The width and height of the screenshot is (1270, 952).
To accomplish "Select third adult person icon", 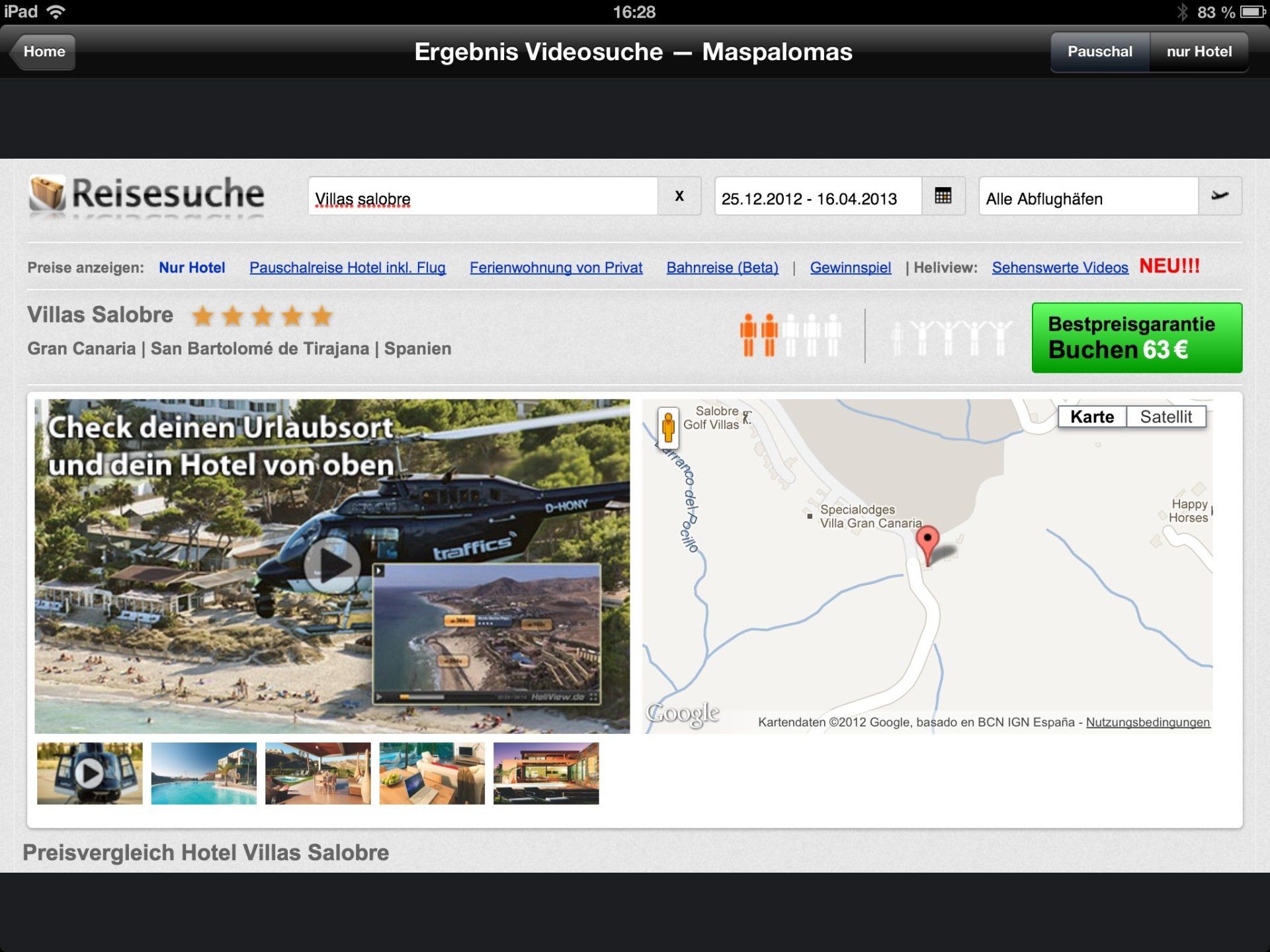I will 790,335.
